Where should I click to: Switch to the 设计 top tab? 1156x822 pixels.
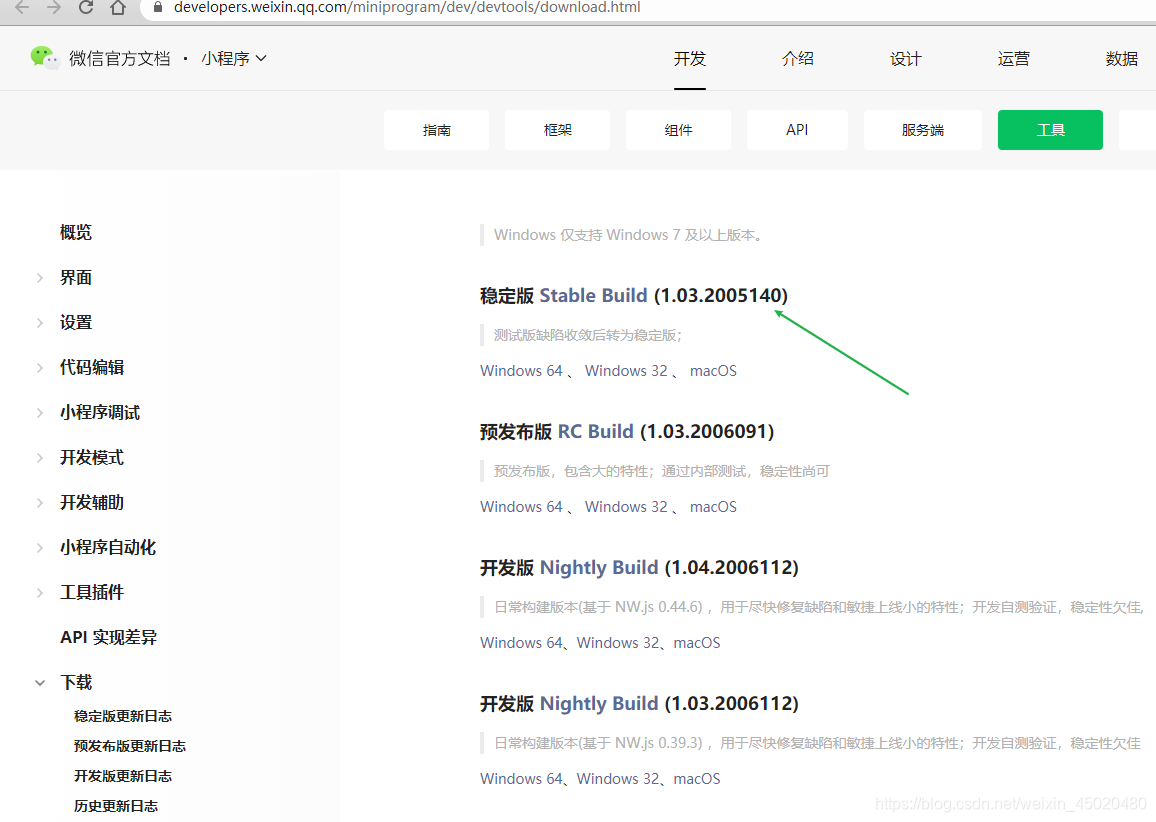point(905,59)
